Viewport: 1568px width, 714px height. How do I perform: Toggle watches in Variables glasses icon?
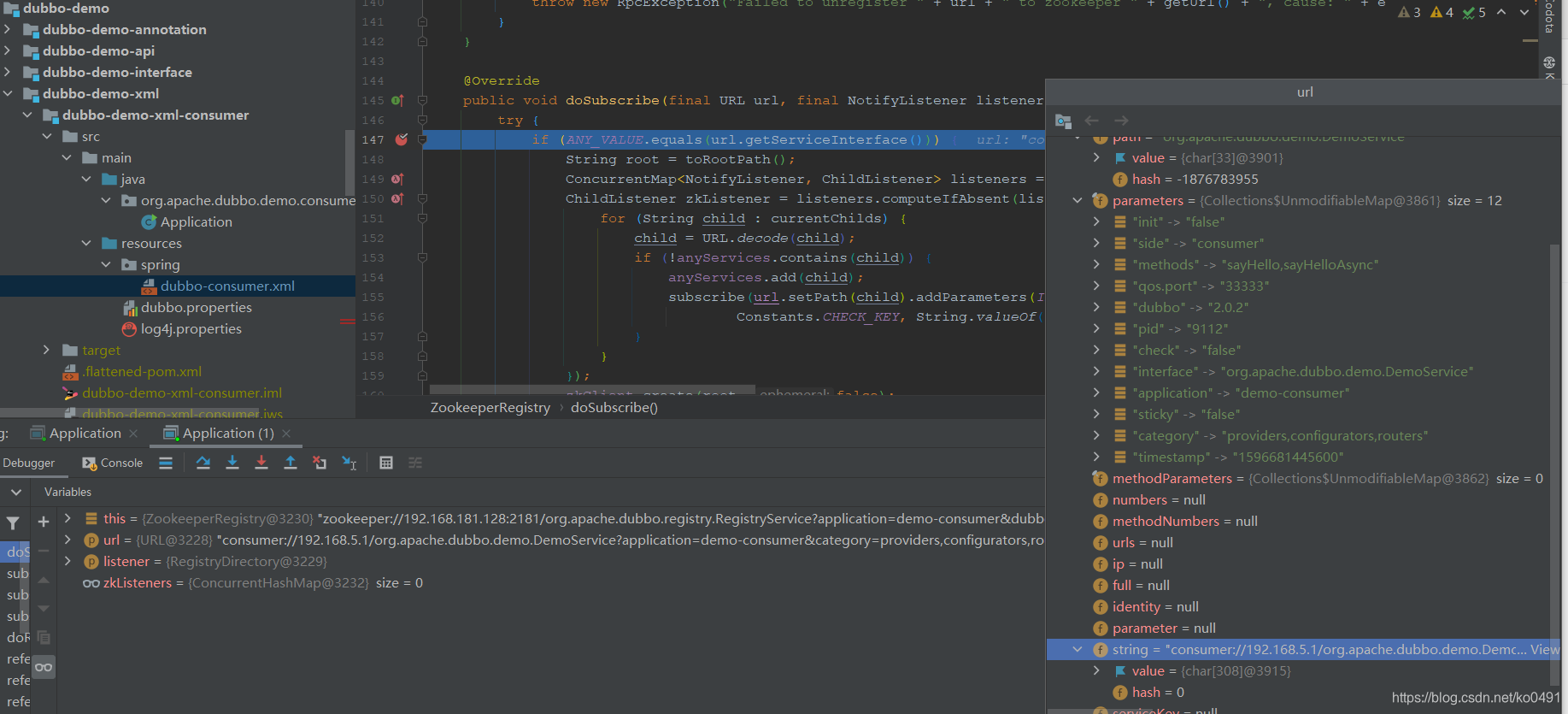[44, 667]
